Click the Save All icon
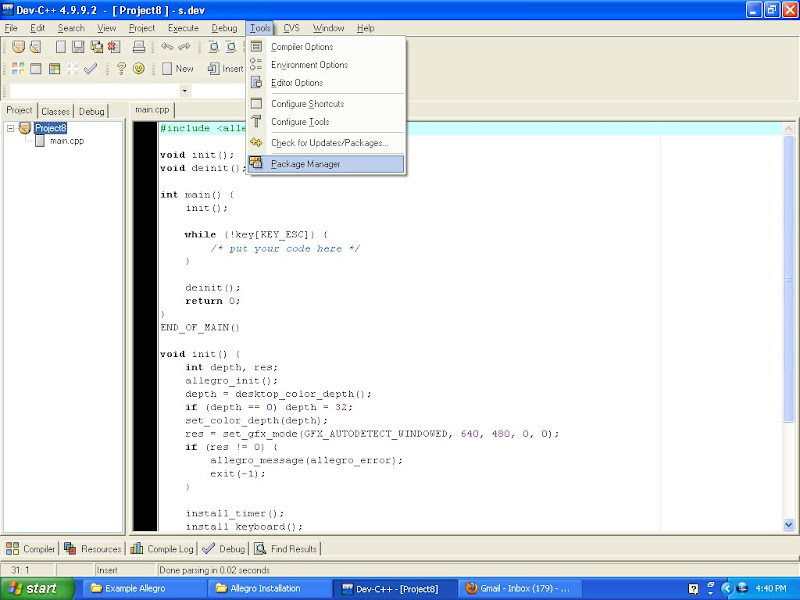Image resolution: width=800 pixels, height=600 pixels. [96, 47]
